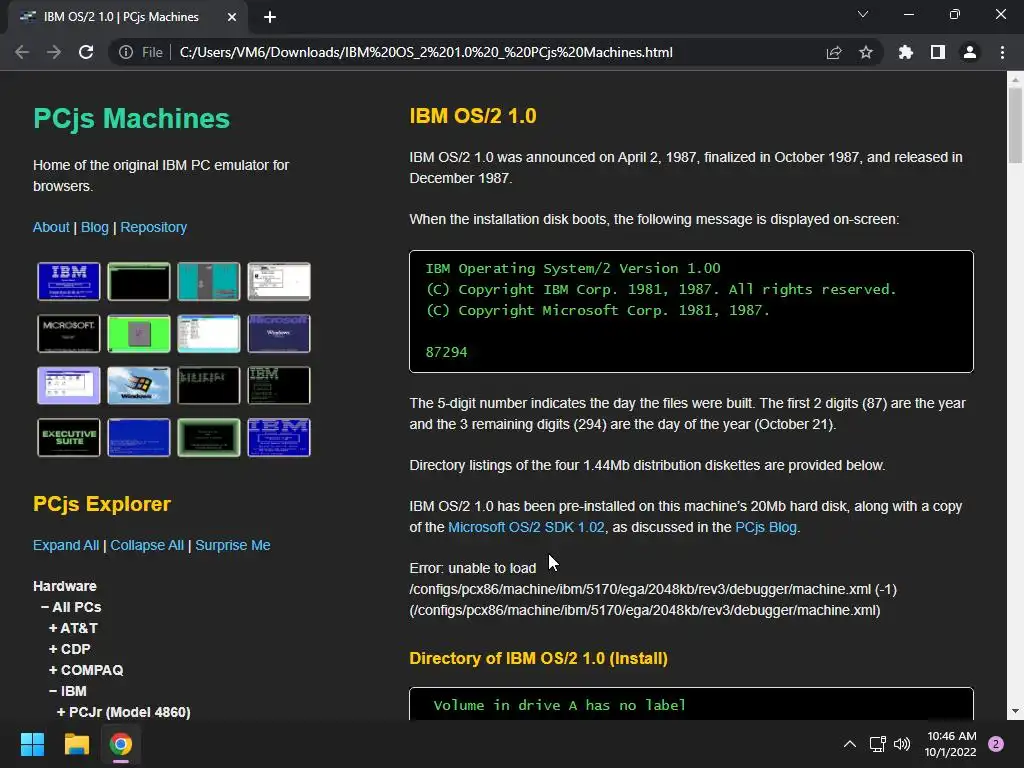
Task: Click the scrollbar up arrow
Action: click(x=1014, y=79)
